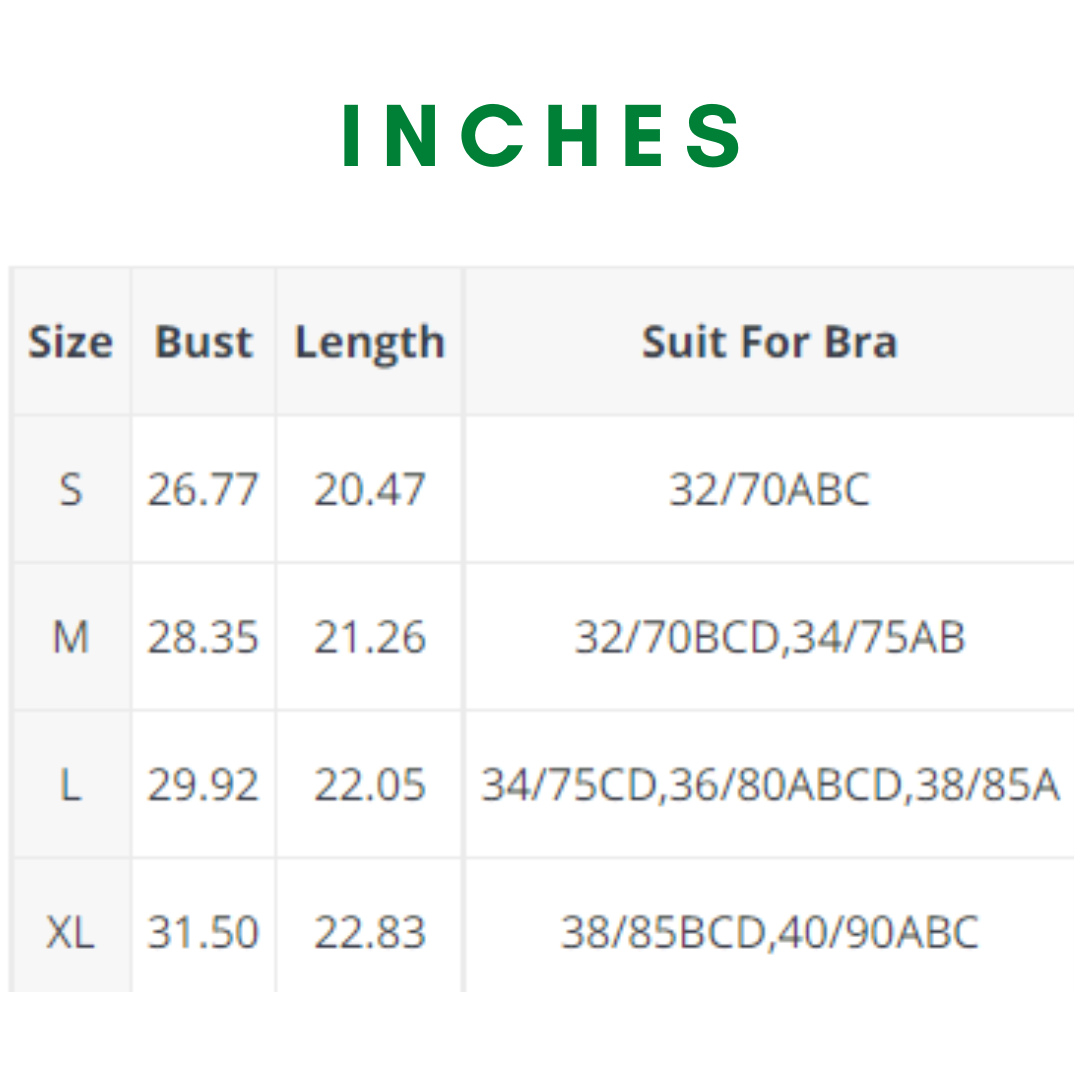Click the Length column header
Viewport: 1080px width, 1080px height.
tap(369, 343)
